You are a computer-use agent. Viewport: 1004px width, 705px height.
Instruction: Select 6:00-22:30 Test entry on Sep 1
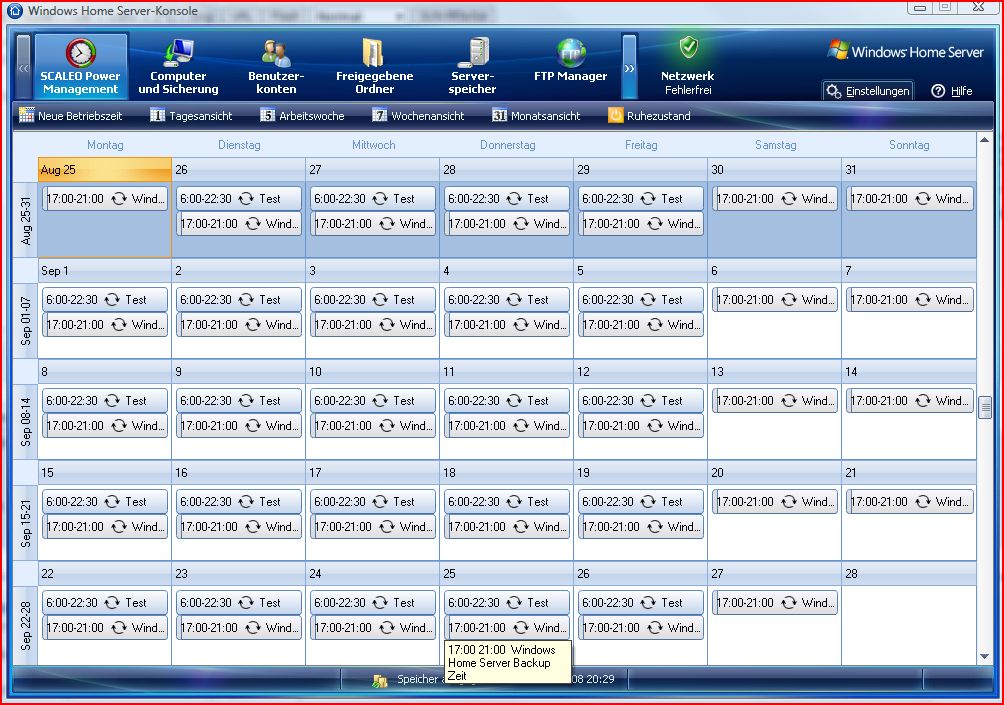pyautogui.click(x=105, y=300)
